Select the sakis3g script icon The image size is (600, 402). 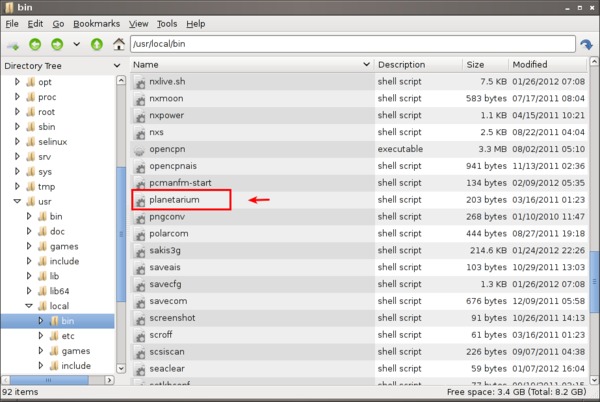[140, 251]
